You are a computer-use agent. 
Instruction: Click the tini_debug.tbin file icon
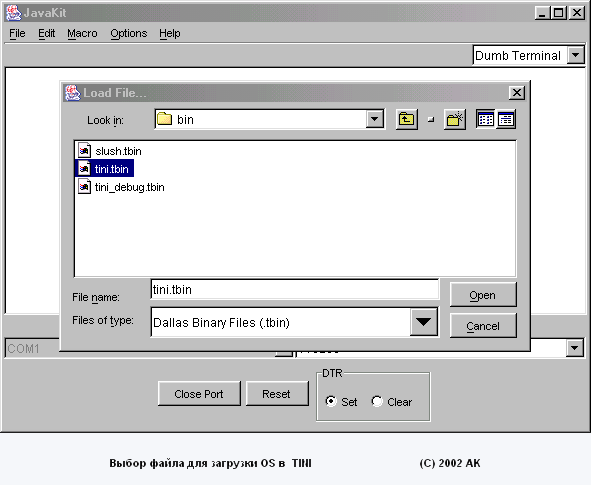click(84, 187)
